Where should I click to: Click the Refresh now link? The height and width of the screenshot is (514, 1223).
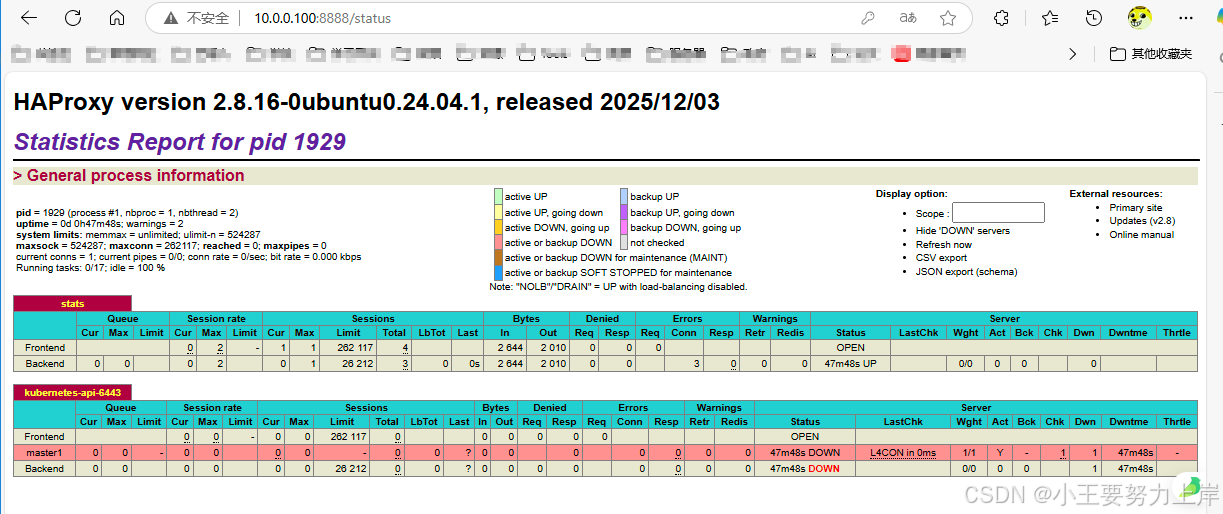pos(943,244)
